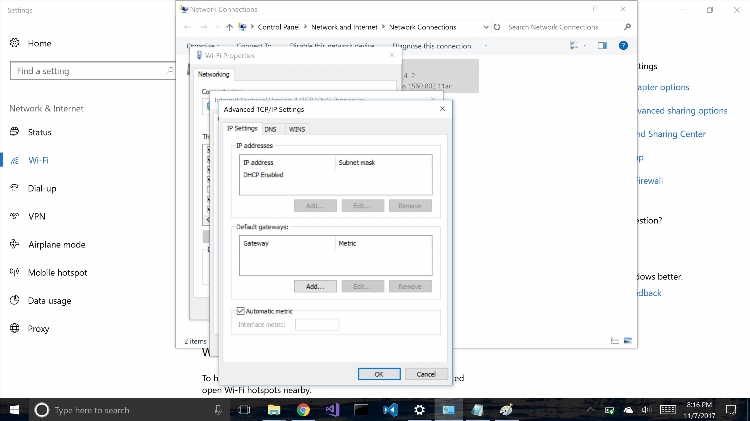Click the Cortana microphone icon

click(218, 410)
